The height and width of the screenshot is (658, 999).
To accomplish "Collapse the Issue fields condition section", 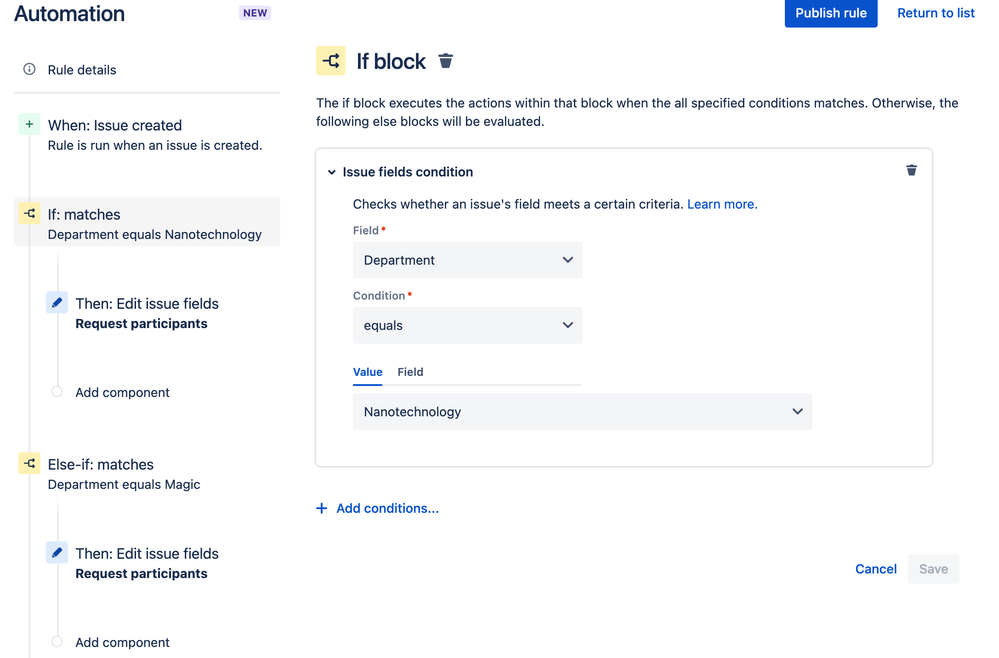I will tap(332, 172).
